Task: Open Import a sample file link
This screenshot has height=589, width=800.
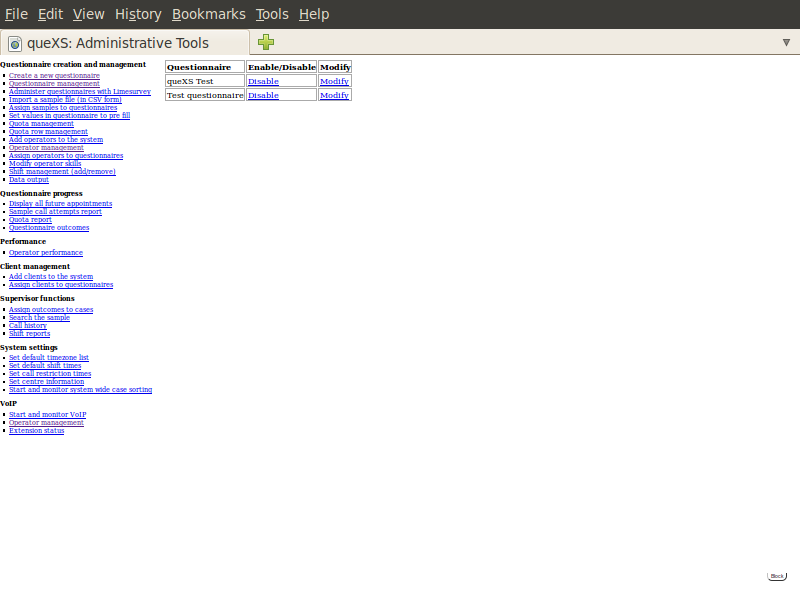Action: (x=65, y=99)
